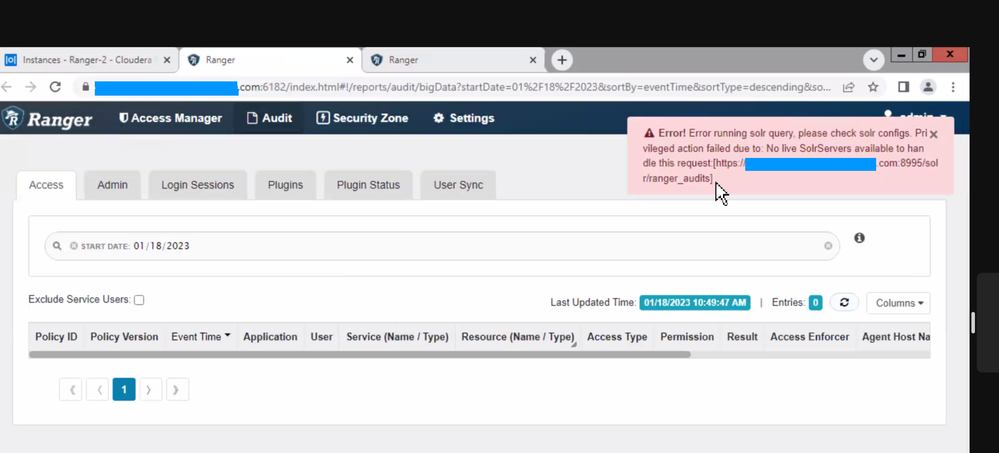Go to the last page of results
The width and height of the screenshot is (999, 453).
pos(177,389)
